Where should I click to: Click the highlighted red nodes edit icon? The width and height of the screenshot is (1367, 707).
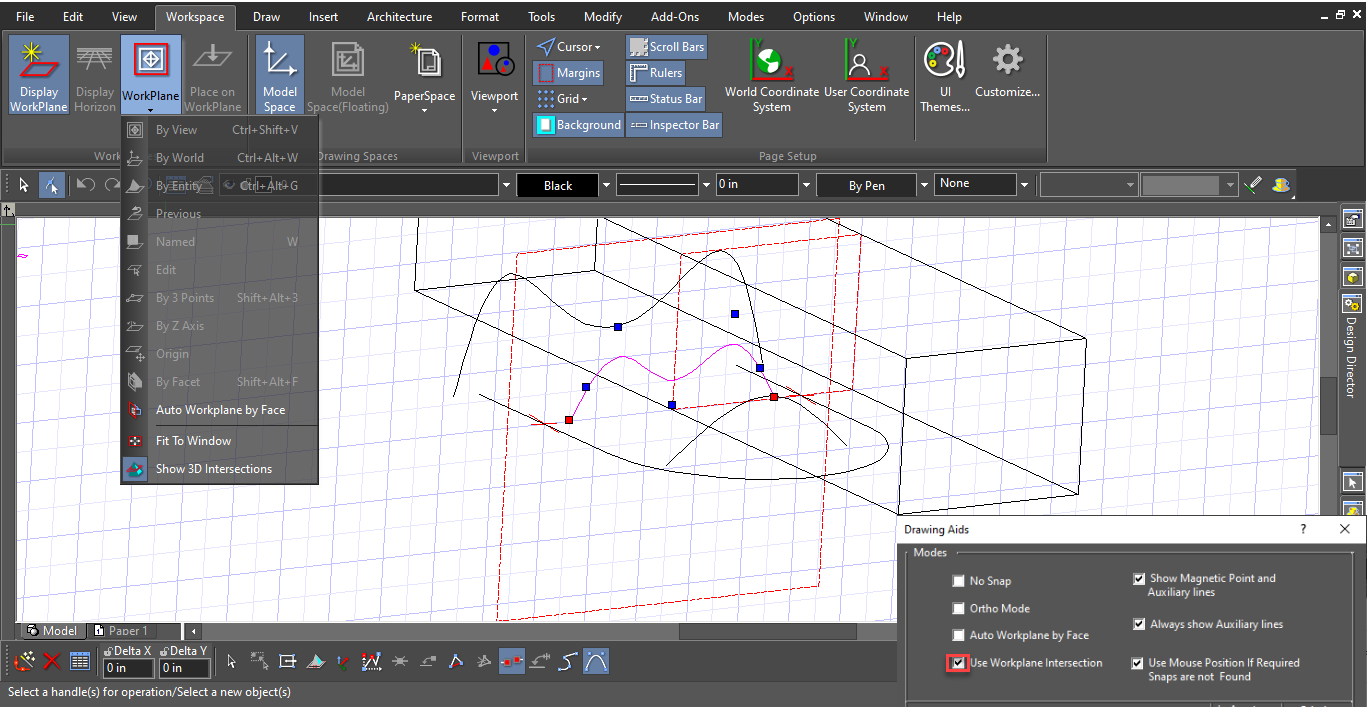pos(512,661)
